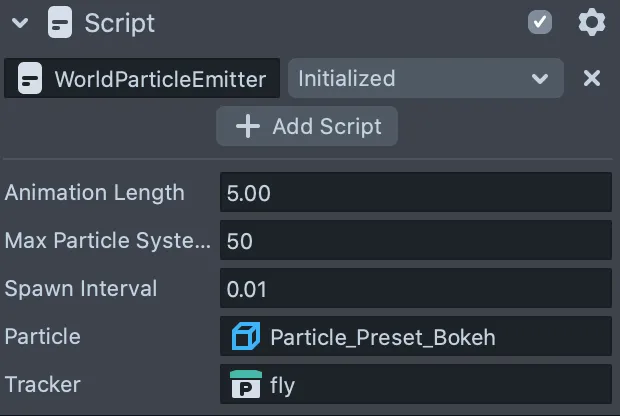
Task: Click the blue cube prefab icon
Action: (x=246, y=336)
